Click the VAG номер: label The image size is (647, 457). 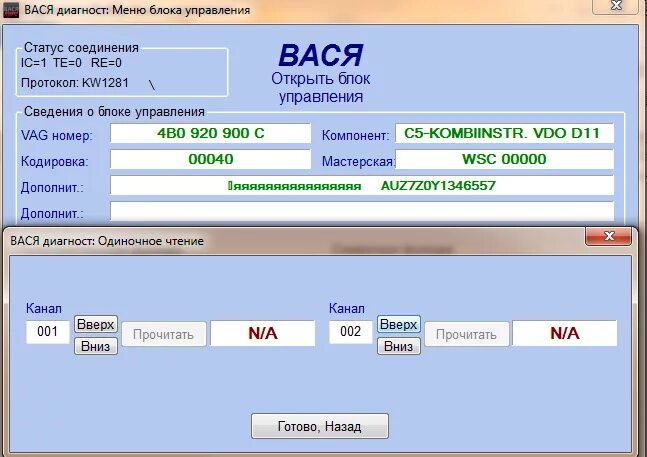(57, 135)
